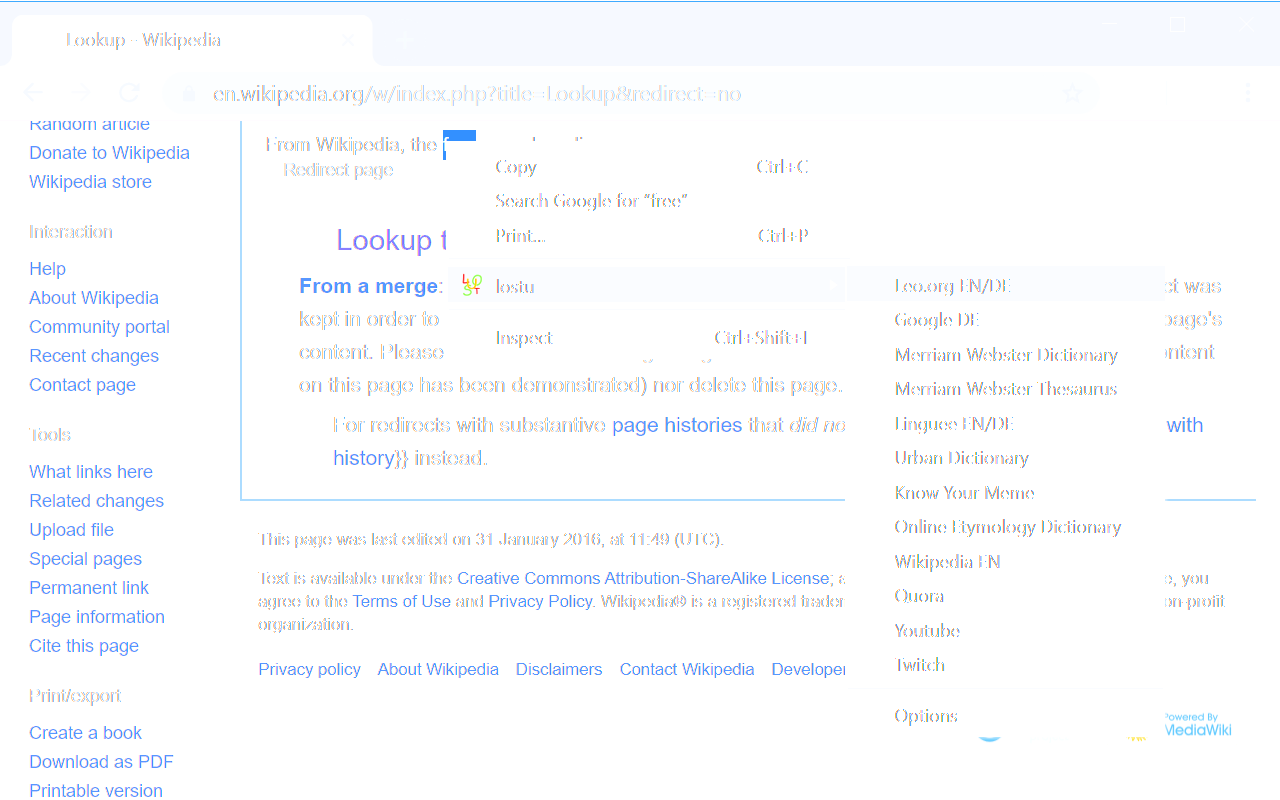
Task: Open the Disclaimers footer link
Action: (559, 670)
